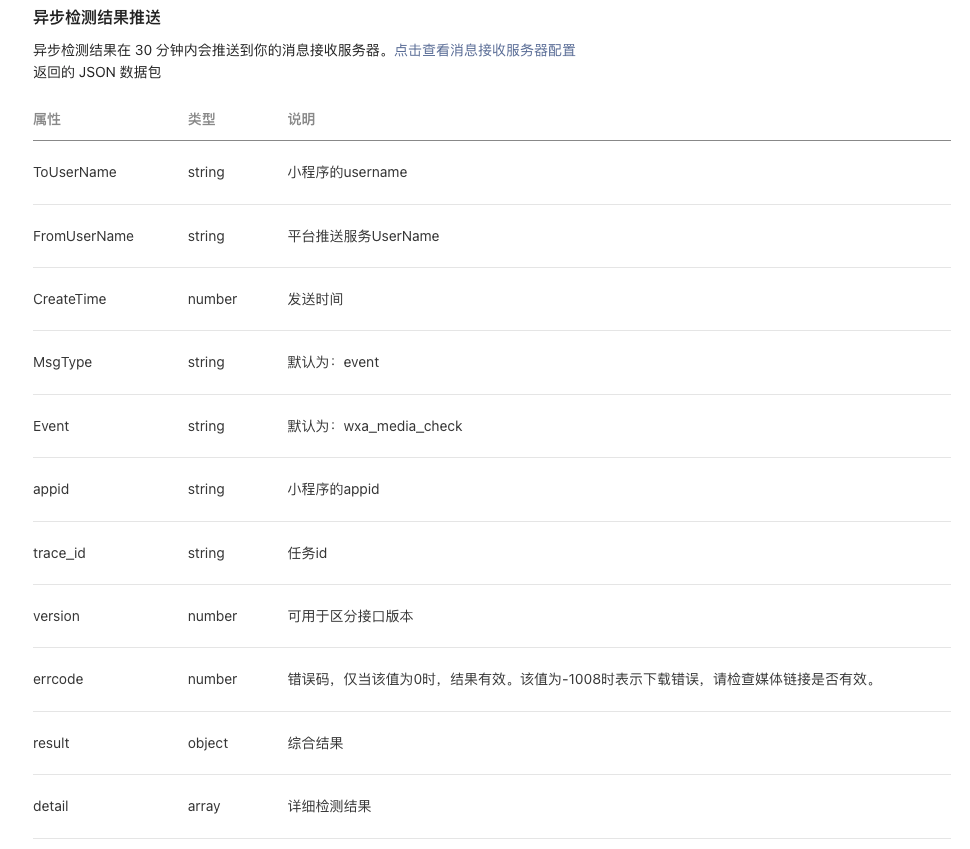Select the Event attribute cell

51,426
